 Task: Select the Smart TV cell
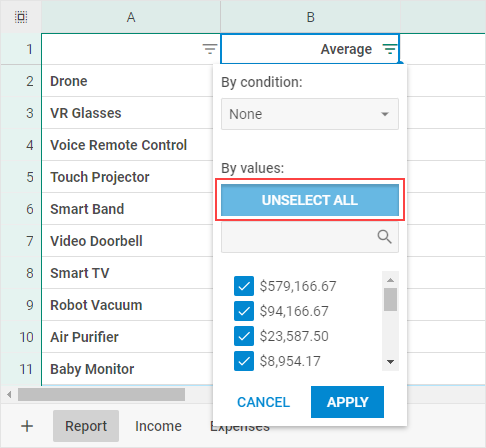[x=127, y=273]
